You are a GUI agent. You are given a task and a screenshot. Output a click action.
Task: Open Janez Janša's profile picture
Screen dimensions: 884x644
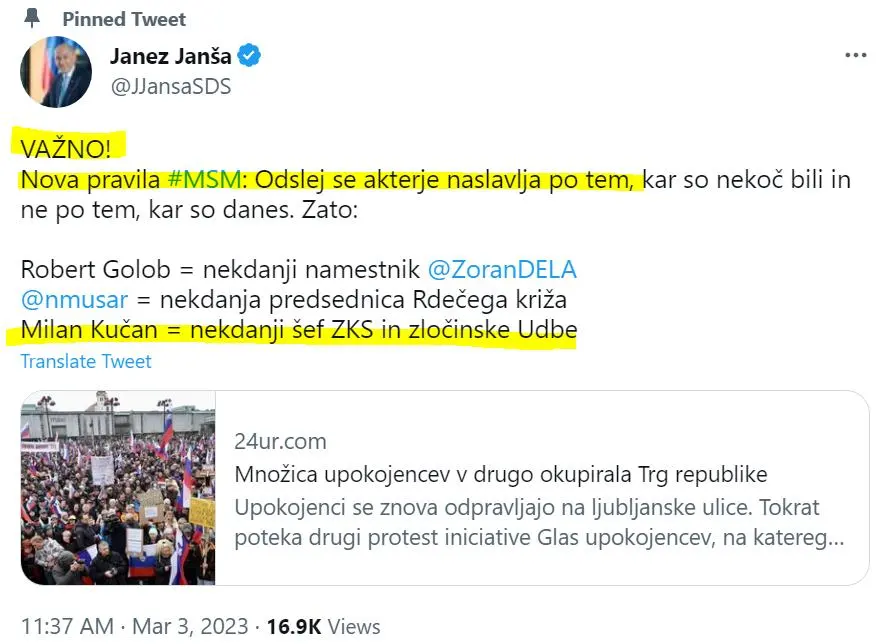pos(56,72)
